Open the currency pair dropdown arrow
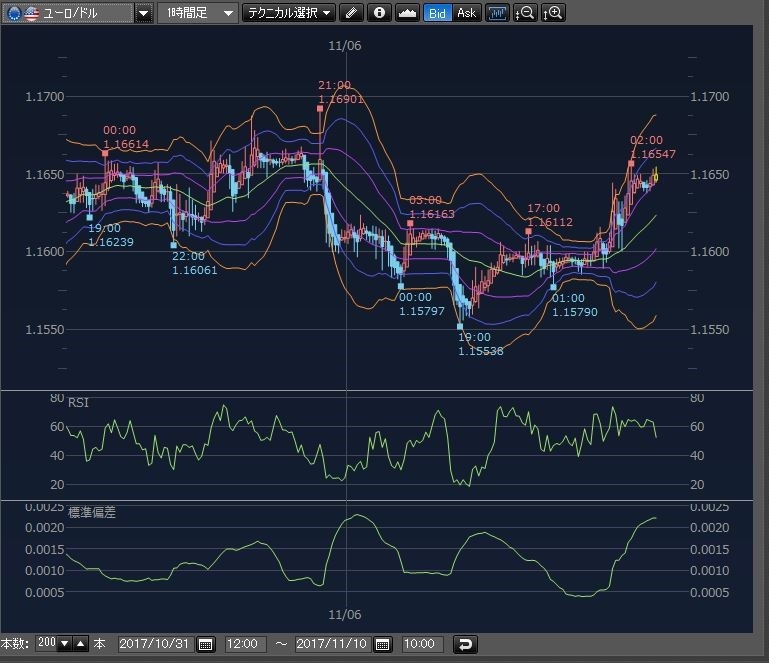The width and height of the screenshot is (769, 663). pos(144,13)
